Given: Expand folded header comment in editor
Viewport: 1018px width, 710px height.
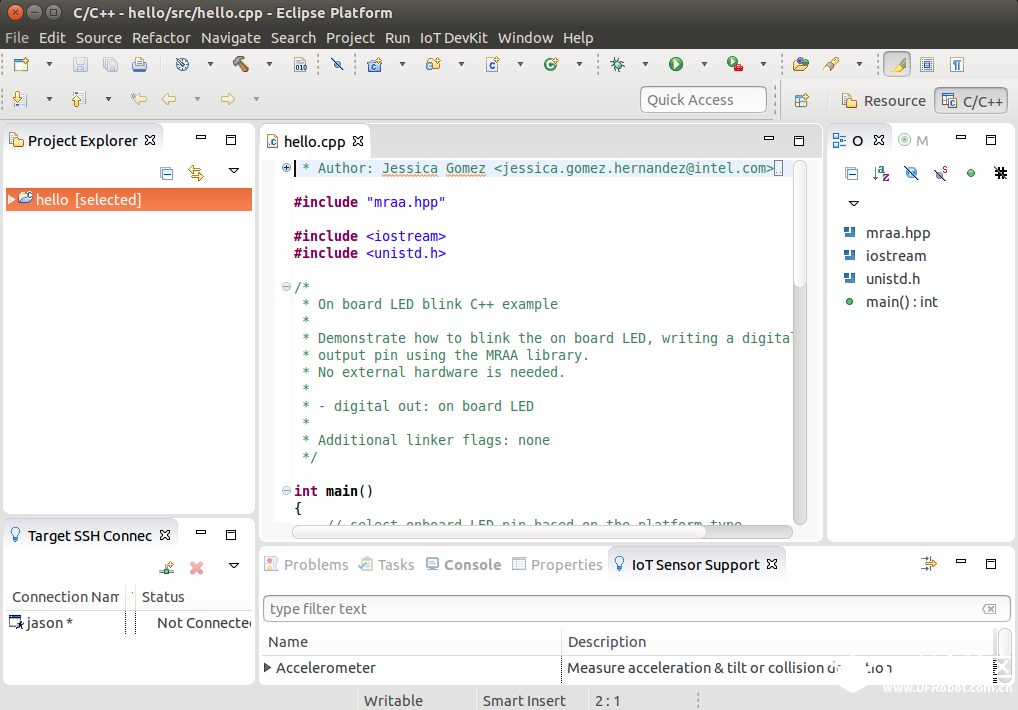Looking at the screenshot, I should click(286, 167).
